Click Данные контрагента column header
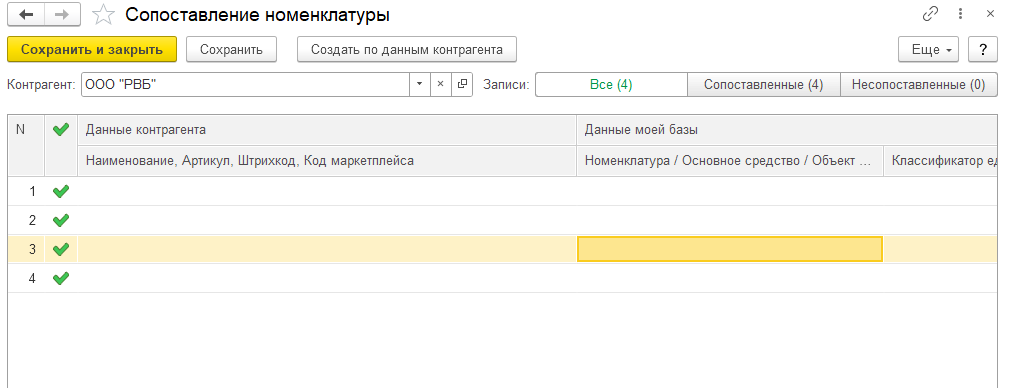The width and height of the screenshot is (1009, 388). pos(326,130)
